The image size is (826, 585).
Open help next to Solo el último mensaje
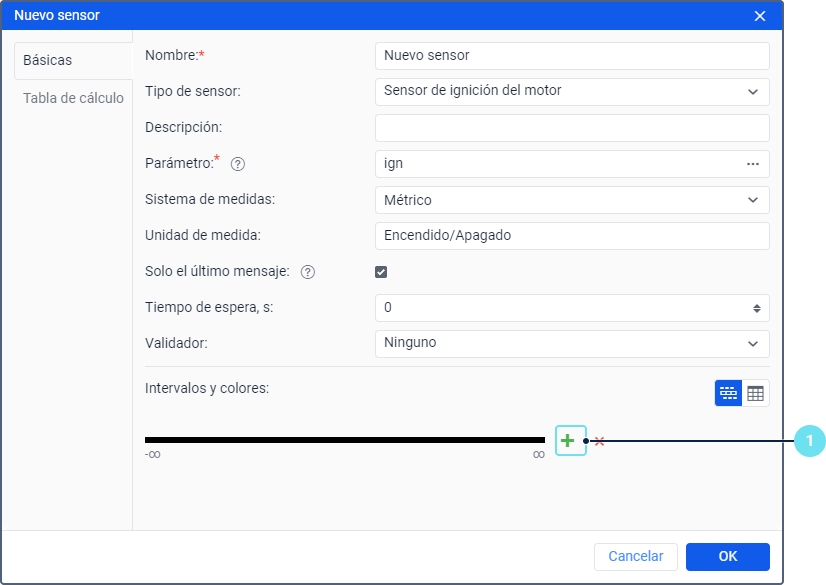coord(308,272)
